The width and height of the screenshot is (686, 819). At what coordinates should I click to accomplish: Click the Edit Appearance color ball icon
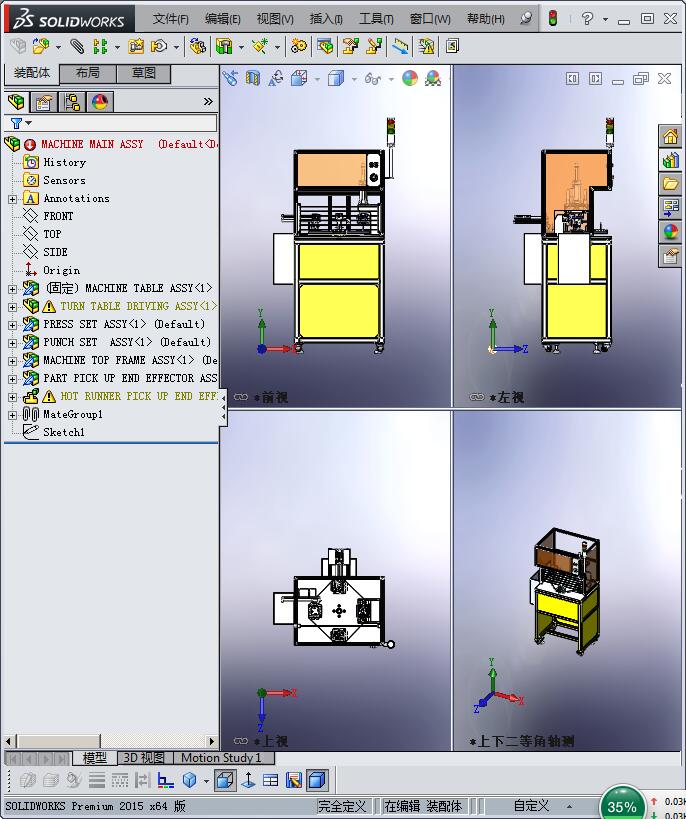coord(410,79)
